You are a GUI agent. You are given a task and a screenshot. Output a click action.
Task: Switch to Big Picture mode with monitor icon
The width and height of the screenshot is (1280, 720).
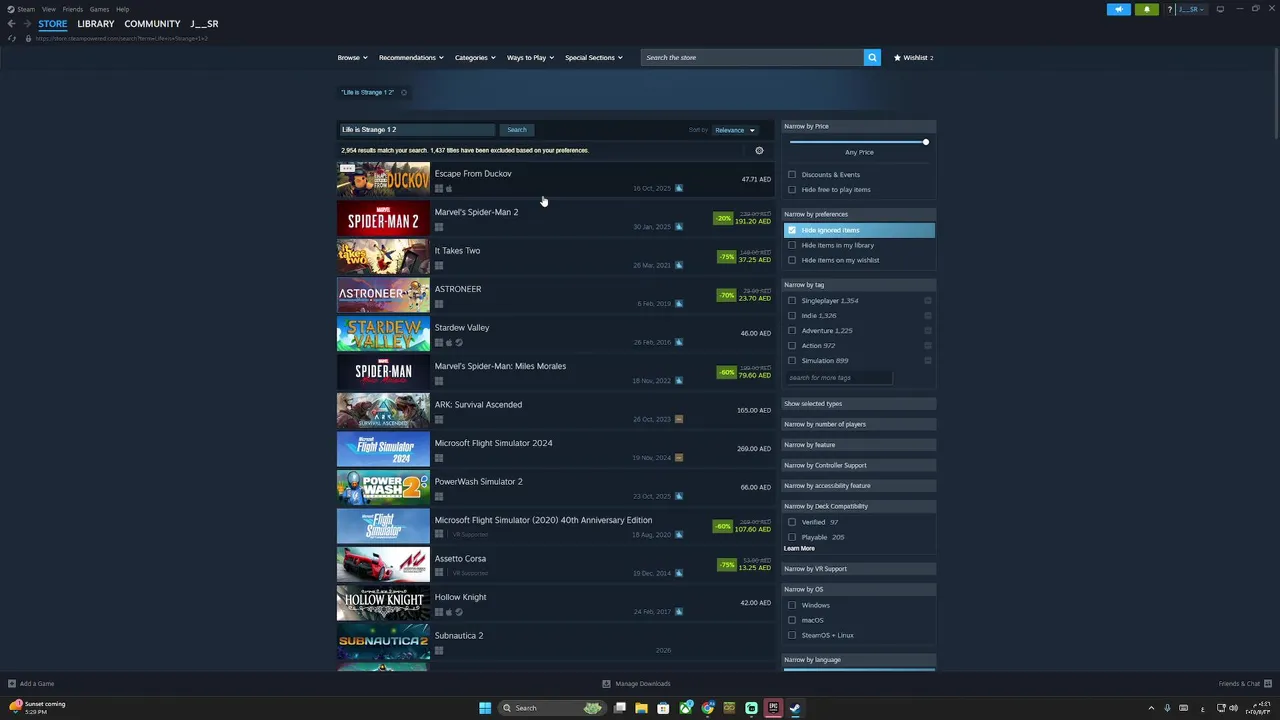point(1220,9)
